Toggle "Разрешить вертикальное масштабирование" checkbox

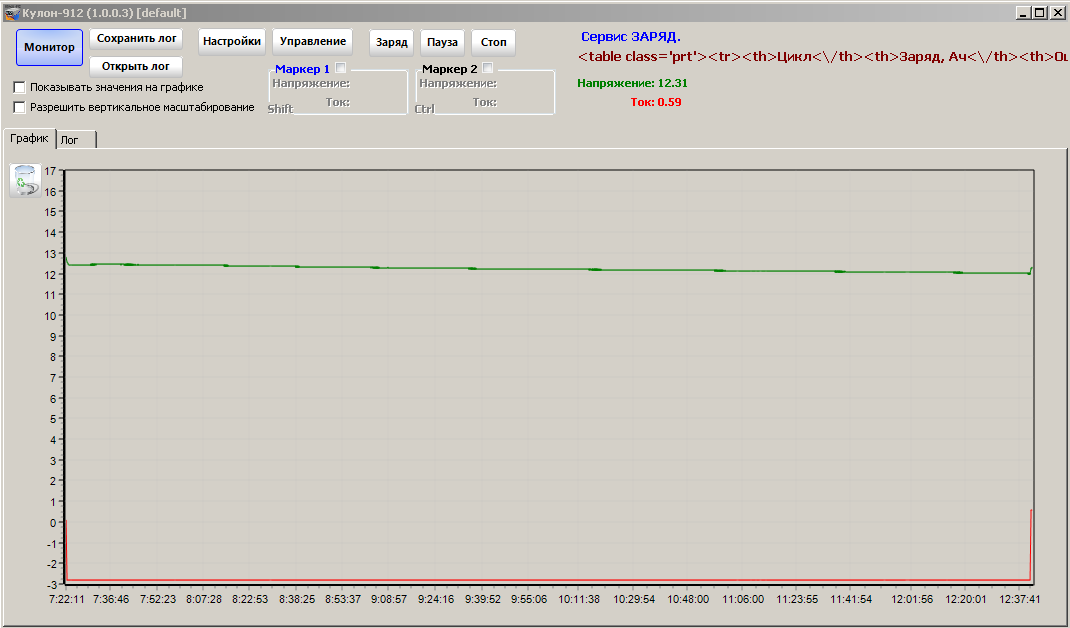20,107
